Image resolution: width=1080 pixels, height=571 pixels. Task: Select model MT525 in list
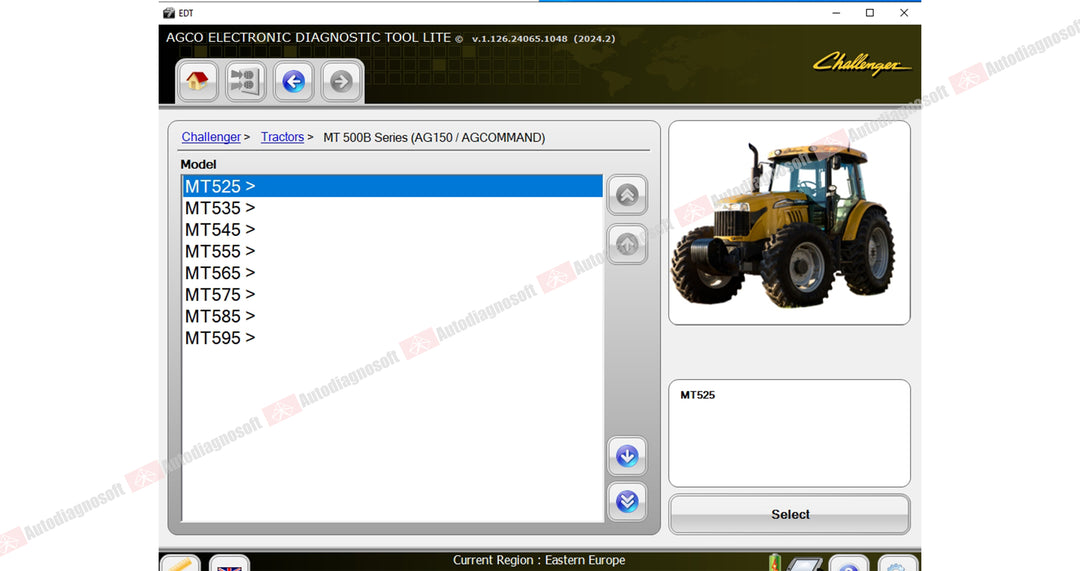pyautogui.click(x=393, y=186)
